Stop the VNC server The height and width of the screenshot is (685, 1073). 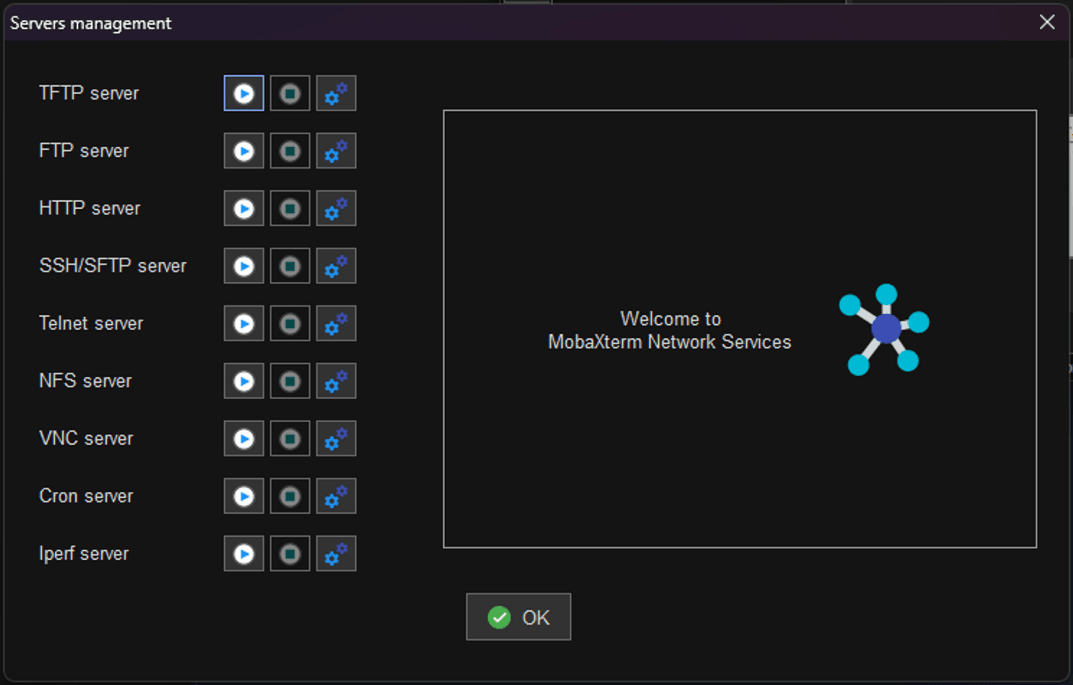[x=290, y=439]
